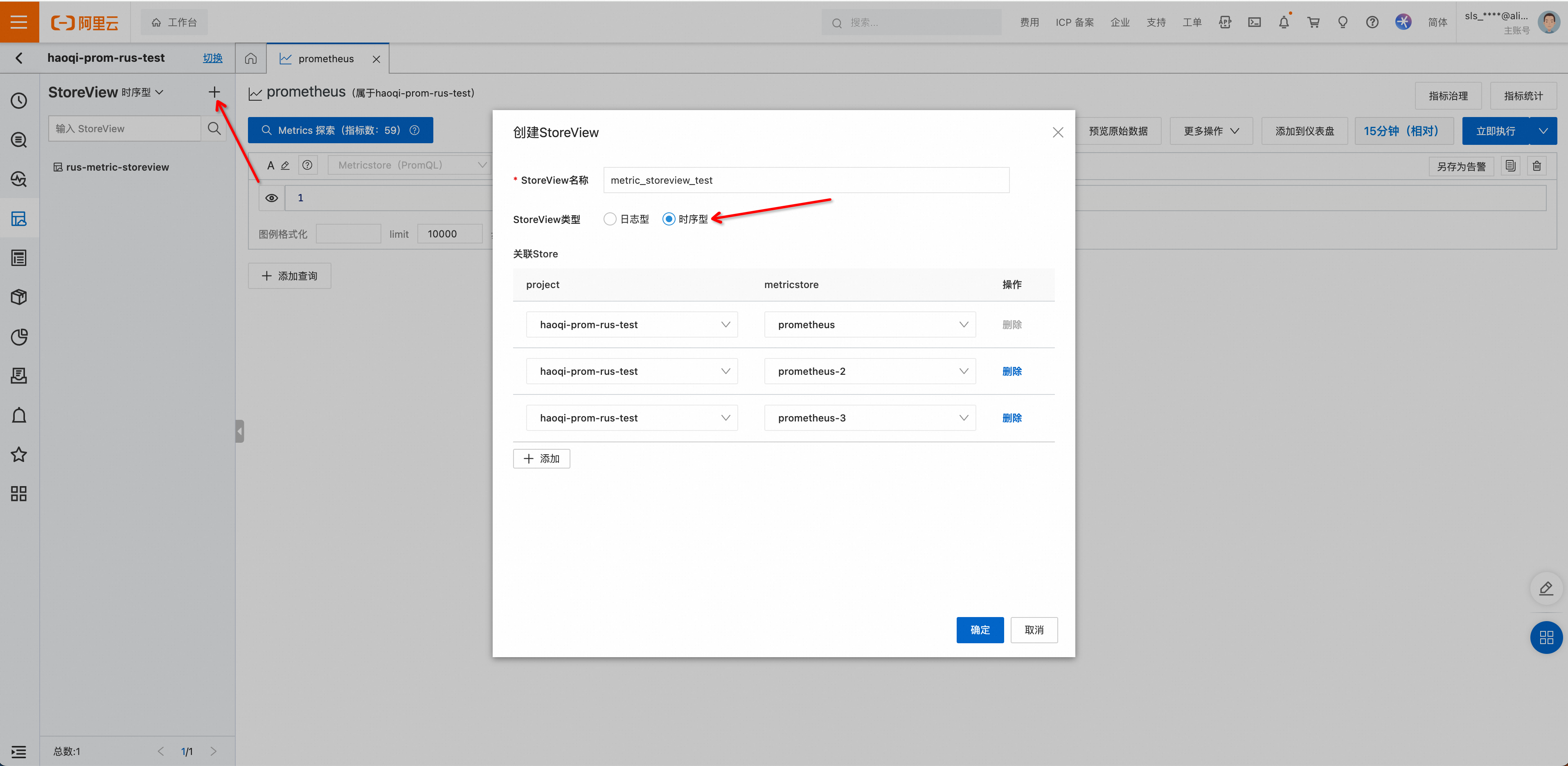Click the 添加查询 button
Viewport: 1568px width, 766px height.
[289, 276]
